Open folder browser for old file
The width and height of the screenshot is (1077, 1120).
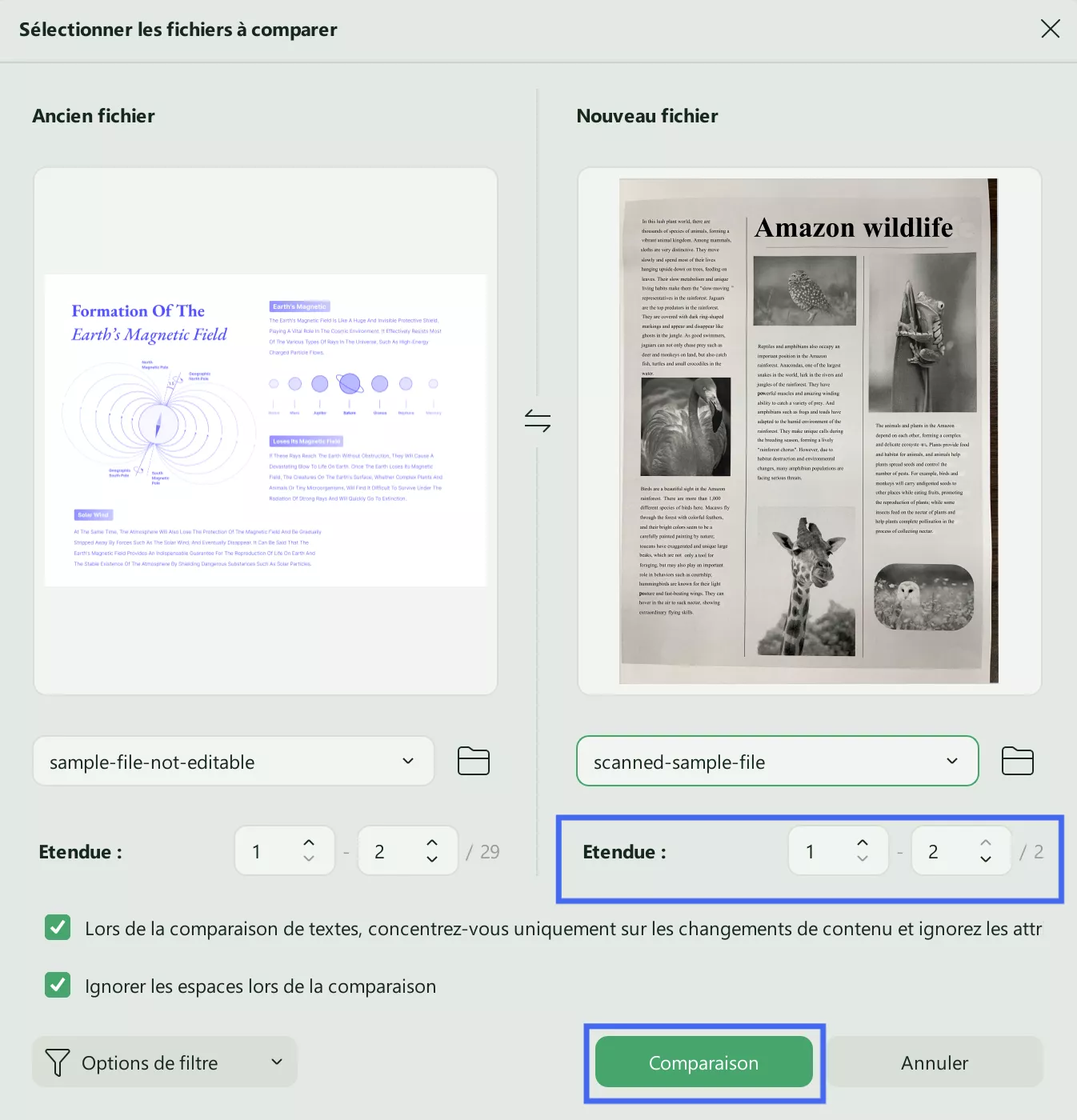coord(474,761)
